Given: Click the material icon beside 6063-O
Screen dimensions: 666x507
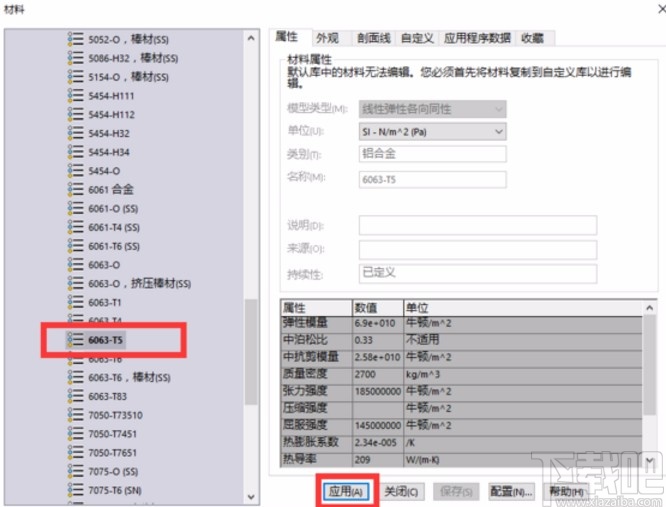Looking at the screenshot, I should pos(76,265).
